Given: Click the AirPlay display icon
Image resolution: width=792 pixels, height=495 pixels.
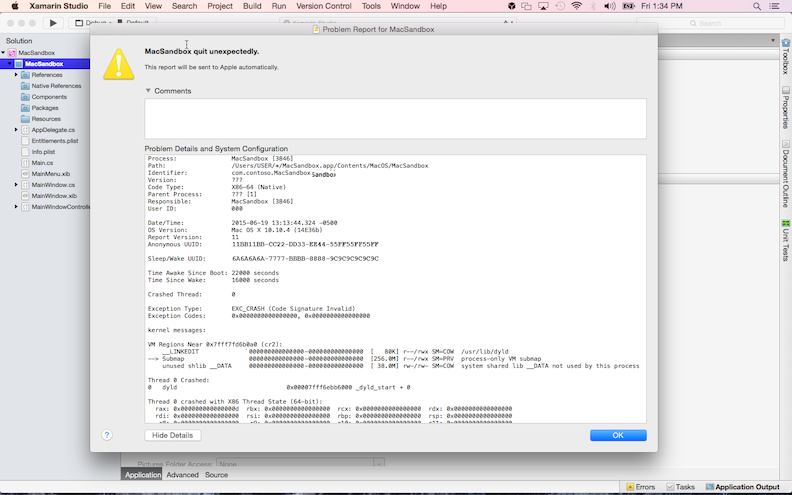Looking at the screenshot, I should [x=543, y=6].
